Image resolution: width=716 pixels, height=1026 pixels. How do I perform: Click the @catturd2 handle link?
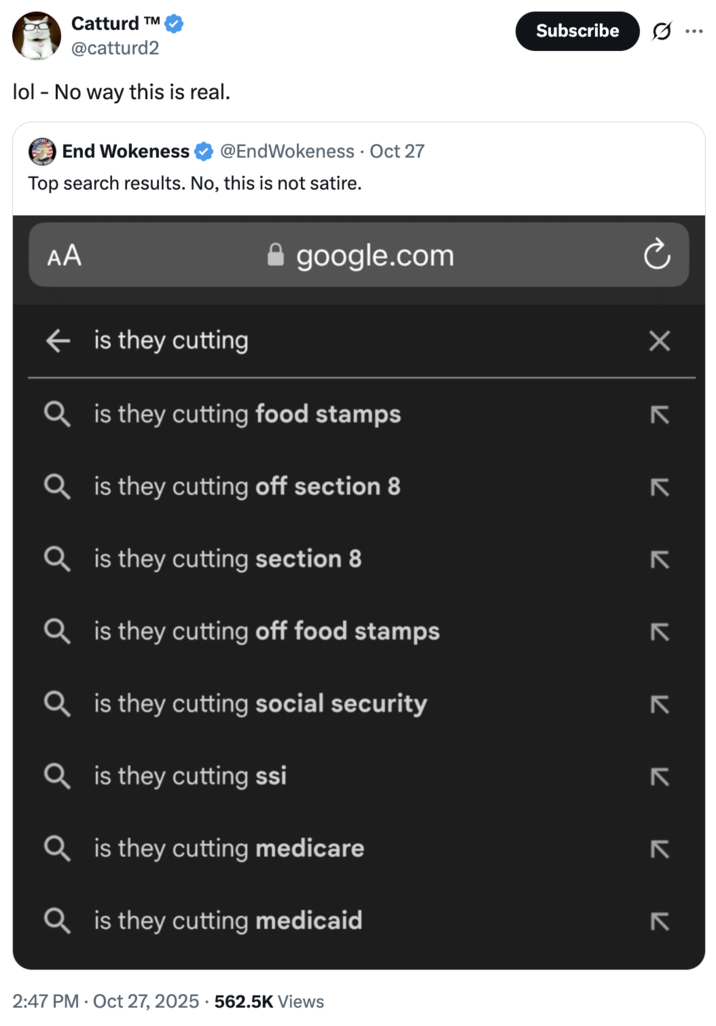coord(113,46)
